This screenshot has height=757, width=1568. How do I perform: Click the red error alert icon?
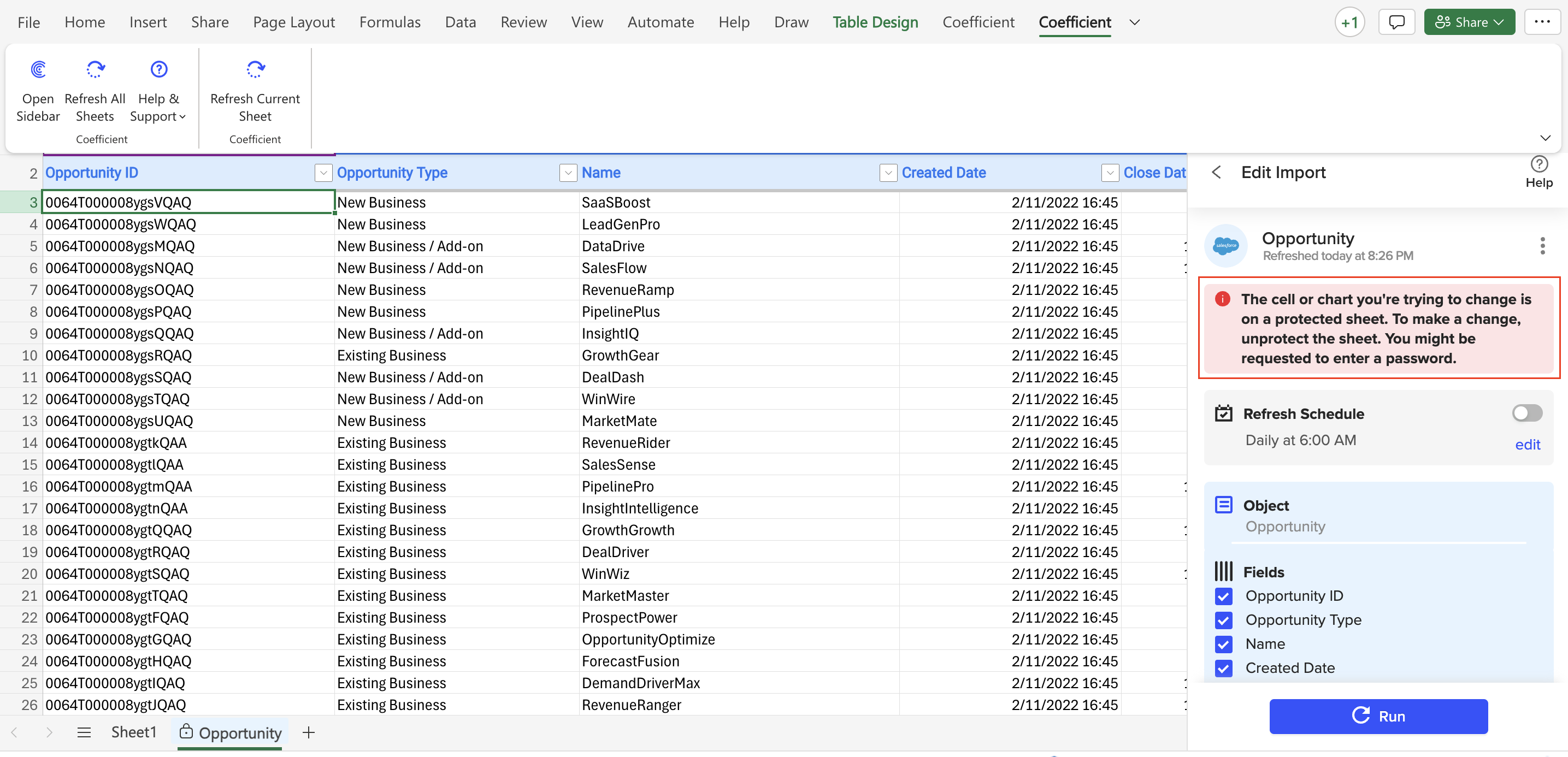(x=1222, y=299)
